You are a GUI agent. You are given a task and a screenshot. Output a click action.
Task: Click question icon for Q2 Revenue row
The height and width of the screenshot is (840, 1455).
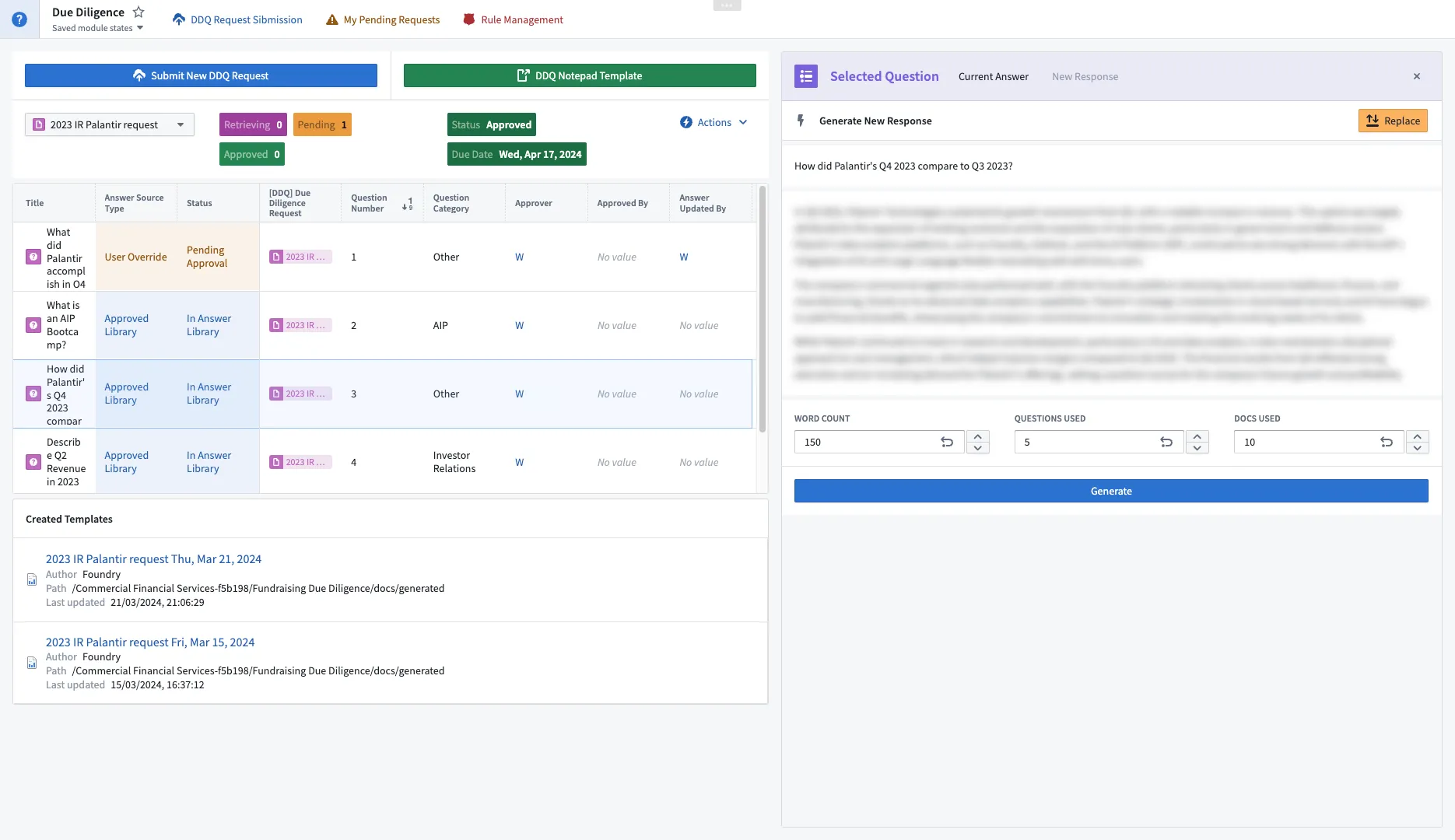pos(33,462)
